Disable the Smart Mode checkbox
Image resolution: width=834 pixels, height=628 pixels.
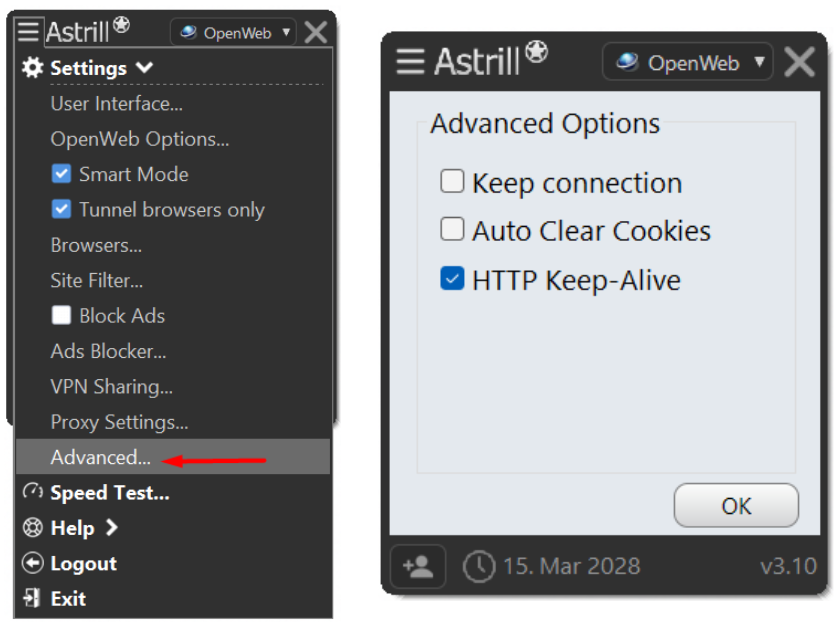coord(61,174)
